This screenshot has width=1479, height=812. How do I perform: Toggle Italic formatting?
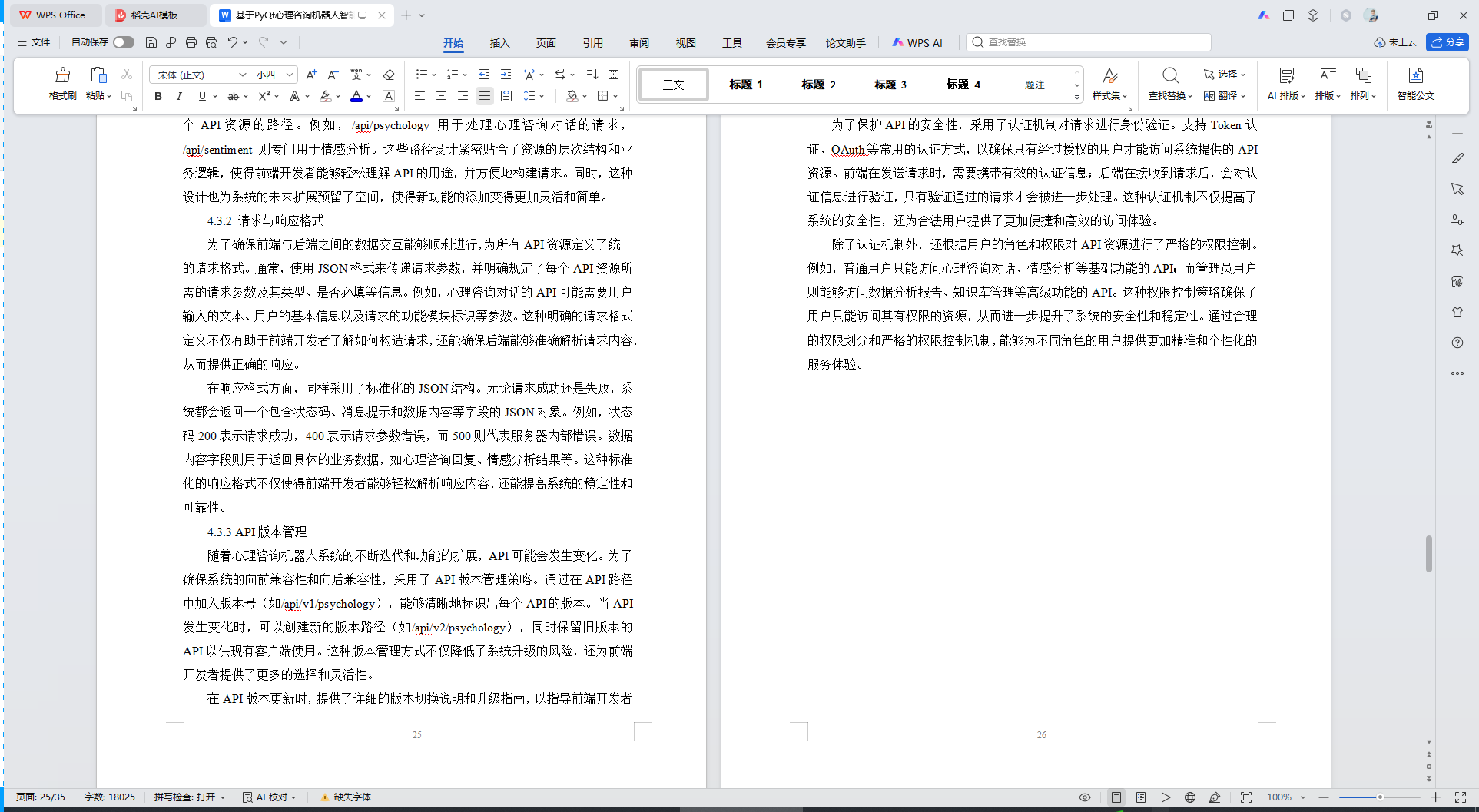[x=179, y=96]
